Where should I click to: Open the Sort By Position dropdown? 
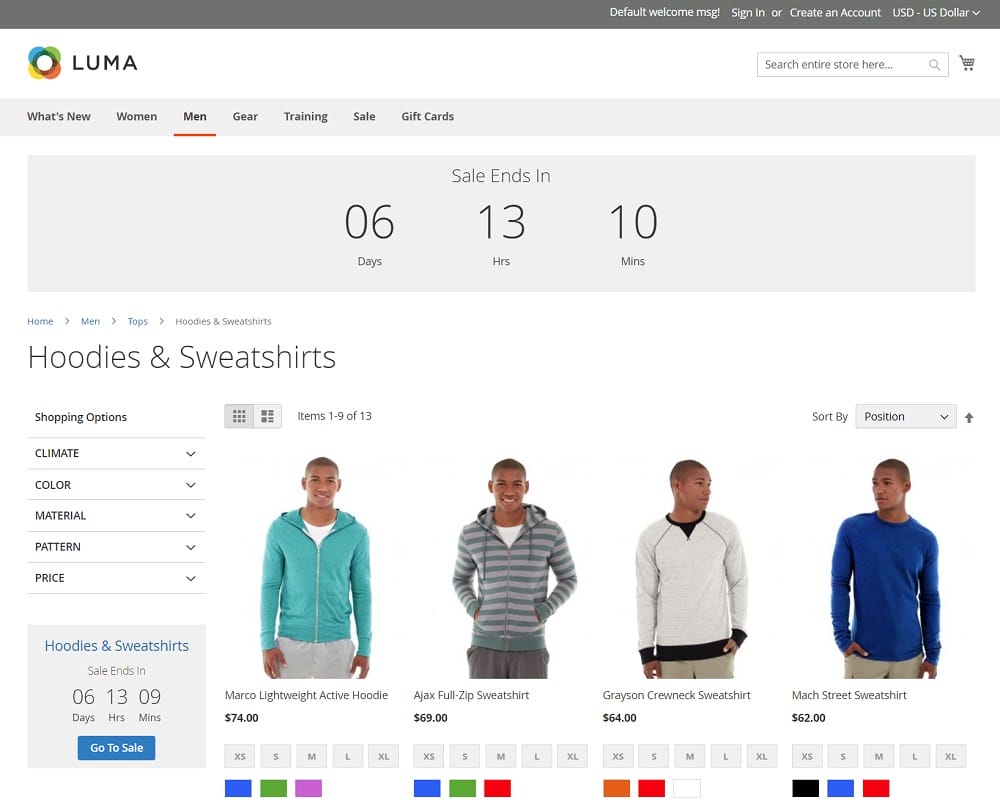coord(906,416)
